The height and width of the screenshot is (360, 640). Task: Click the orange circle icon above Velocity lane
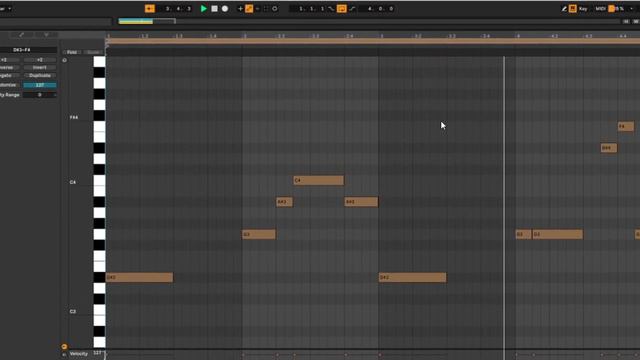(x=64, y=347)
